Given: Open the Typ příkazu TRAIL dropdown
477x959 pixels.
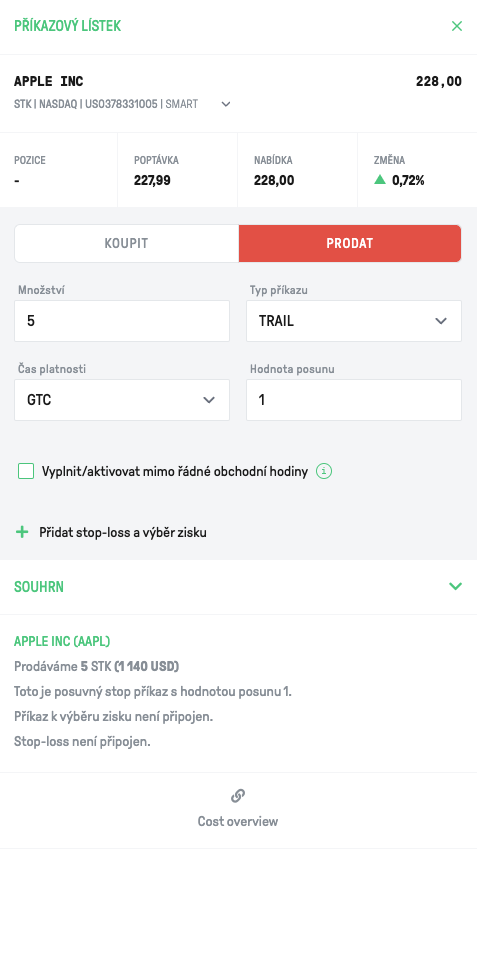Looking at the screenshot, I should 354,320.
